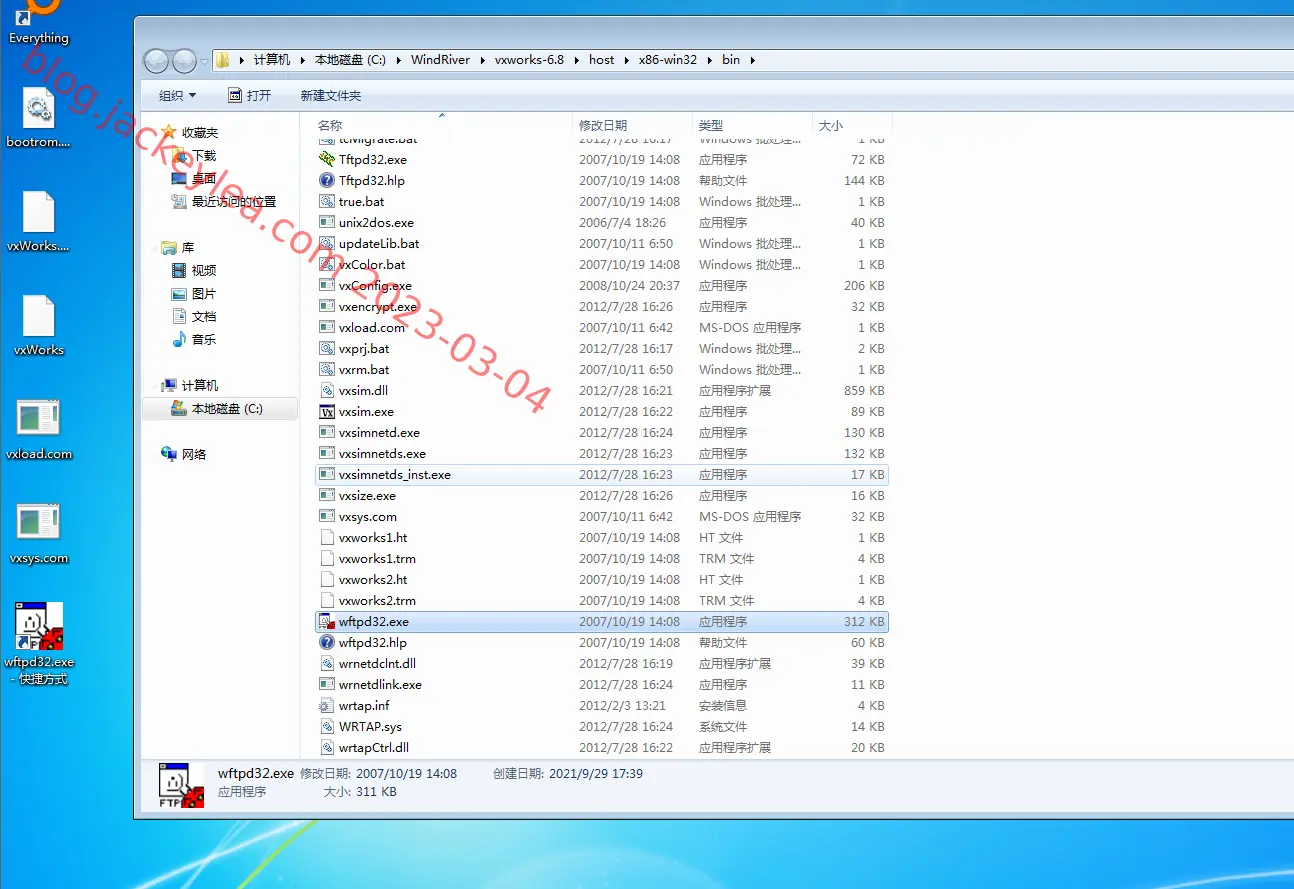Click host in the address bar
Viewport: 1294px width, 889px height.
602,60
